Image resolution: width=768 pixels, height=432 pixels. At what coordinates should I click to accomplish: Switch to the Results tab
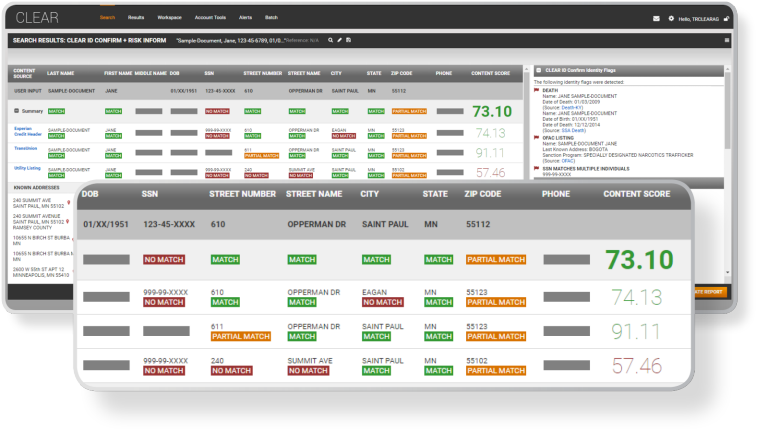[136, 18]
